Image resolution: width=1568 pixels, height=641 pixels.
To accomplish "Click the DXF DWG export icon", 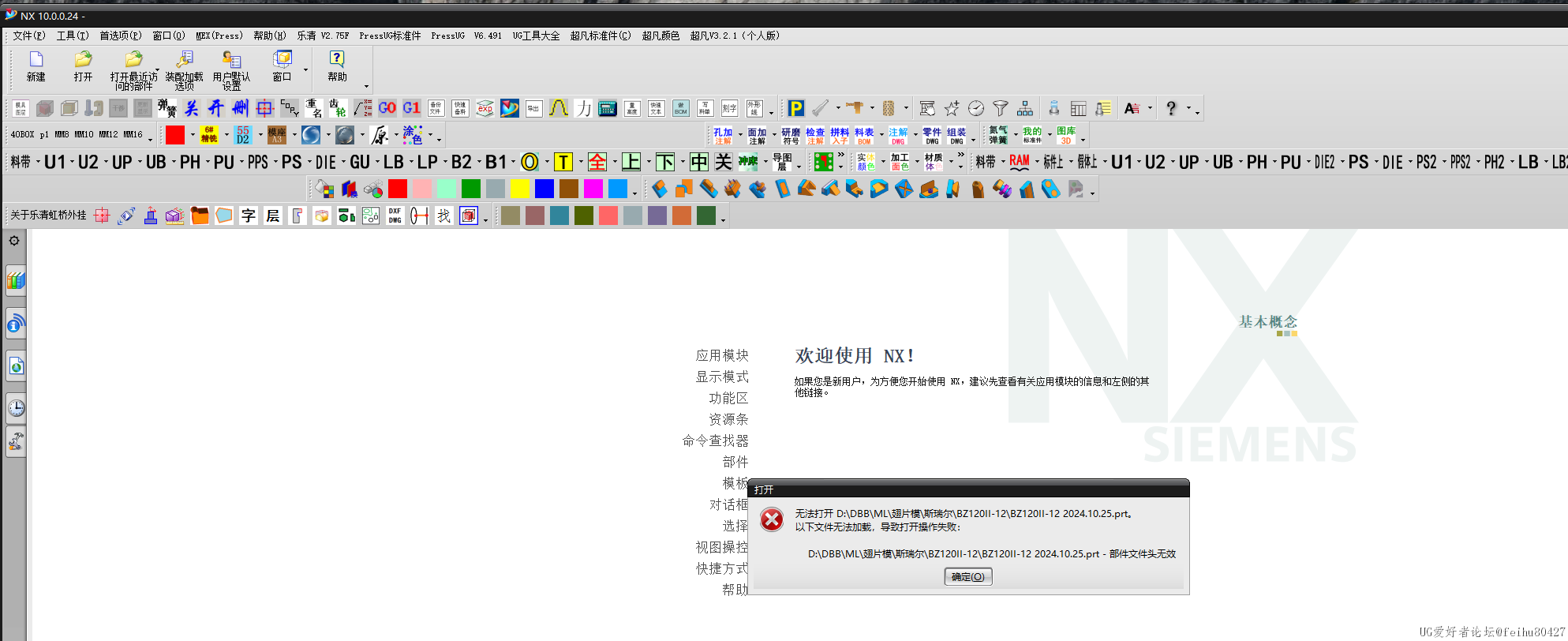I will click(x=395, y=216).
